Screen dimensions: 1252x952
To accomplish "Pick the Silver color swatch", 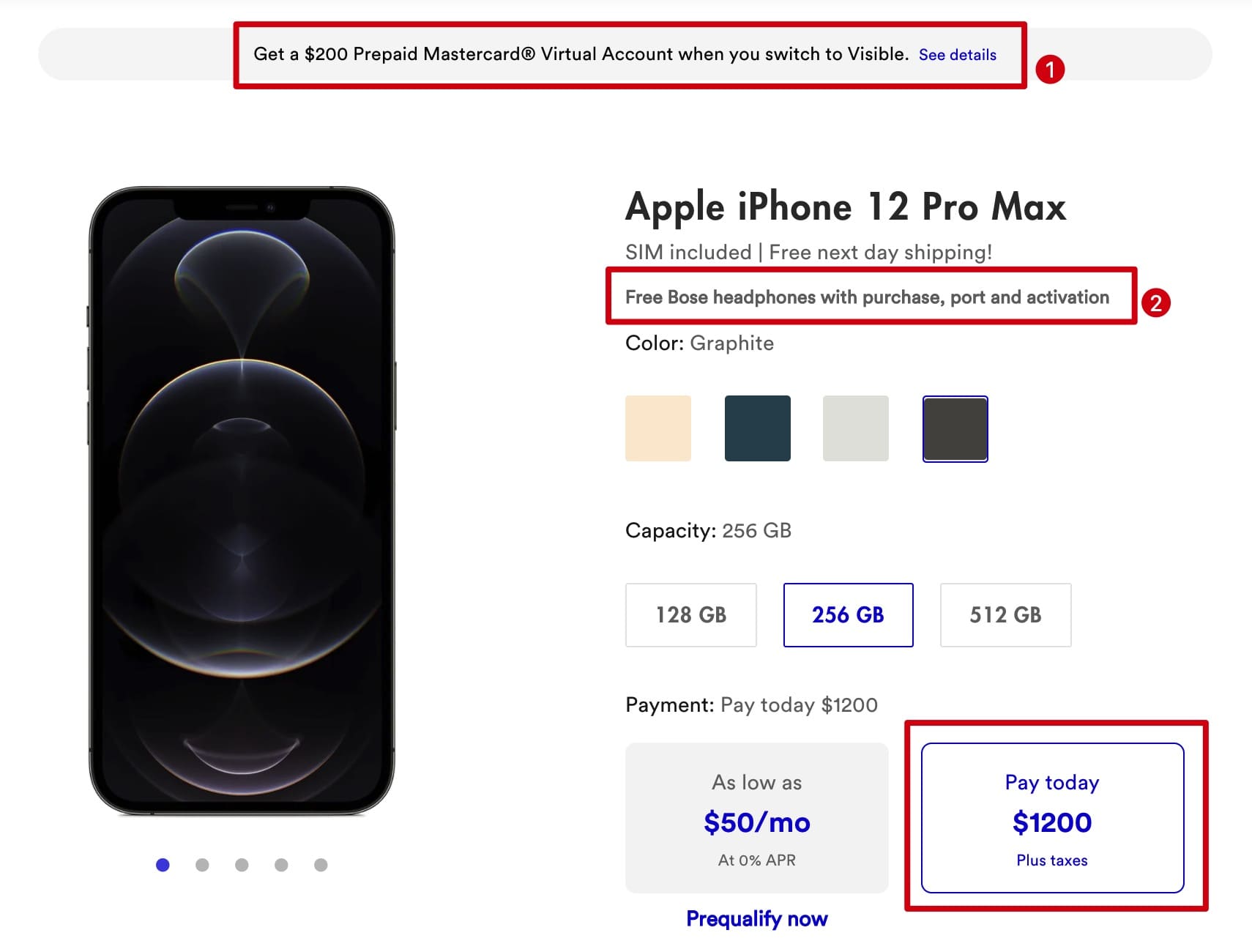I will (x=855, y=428).
